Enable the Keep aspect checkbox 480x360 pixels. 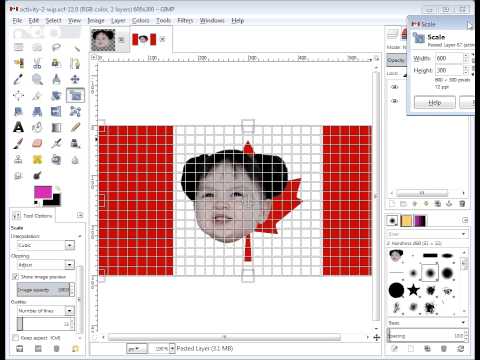tap(15, 338)
